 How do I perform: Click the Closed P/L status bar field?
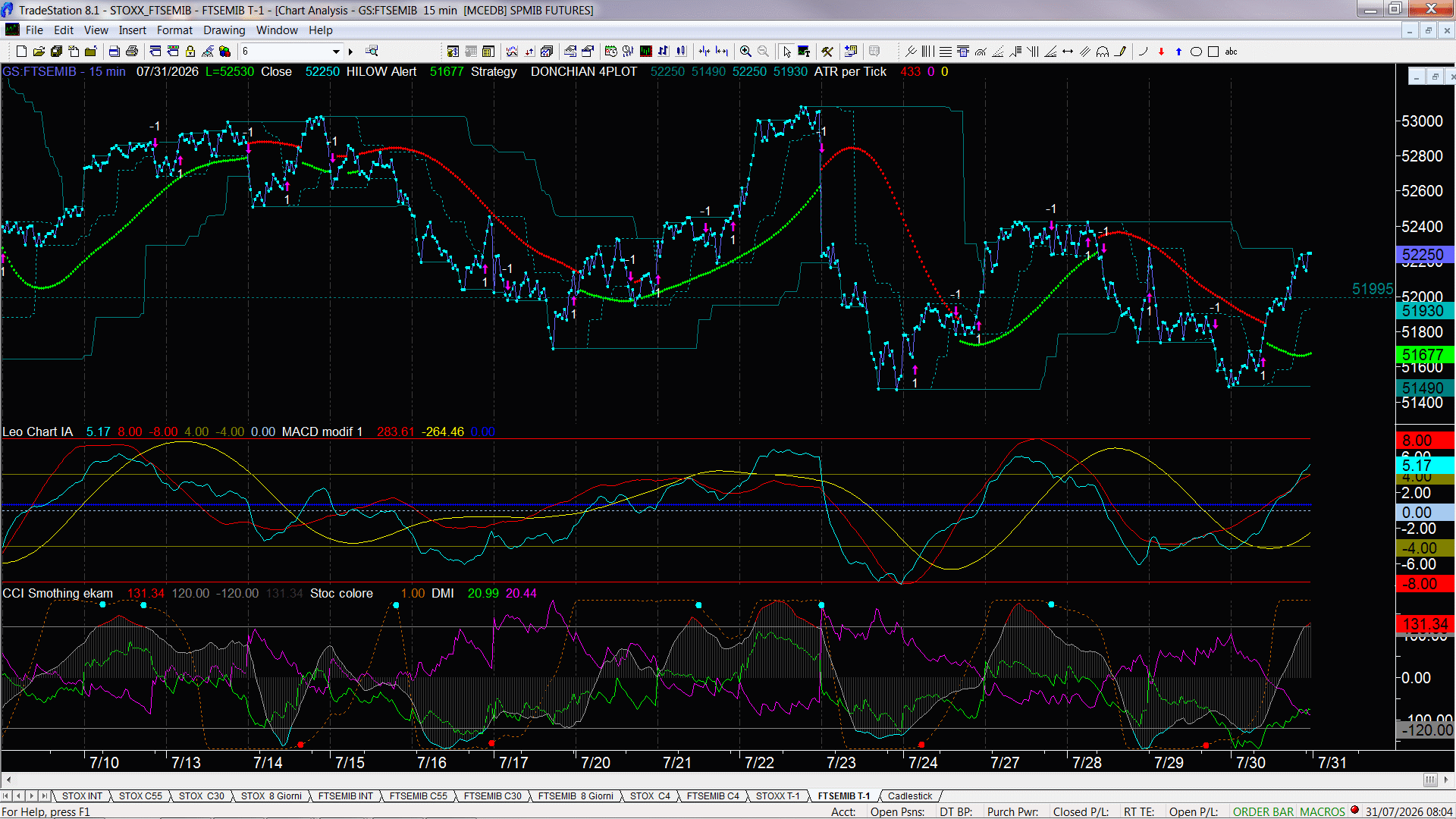[x=1081, y=812]
